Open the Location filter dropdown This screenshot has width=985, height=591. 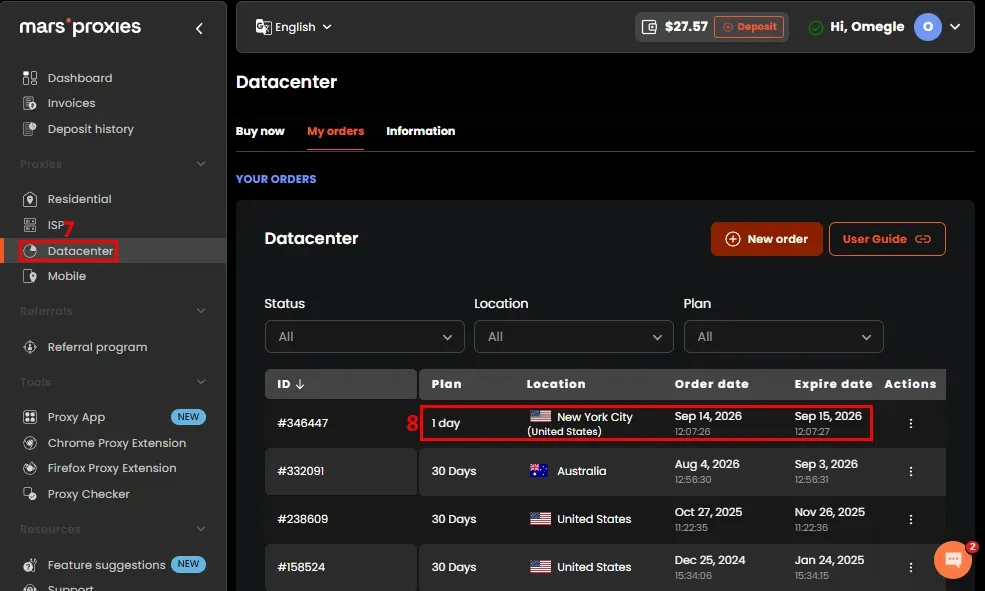574,337
